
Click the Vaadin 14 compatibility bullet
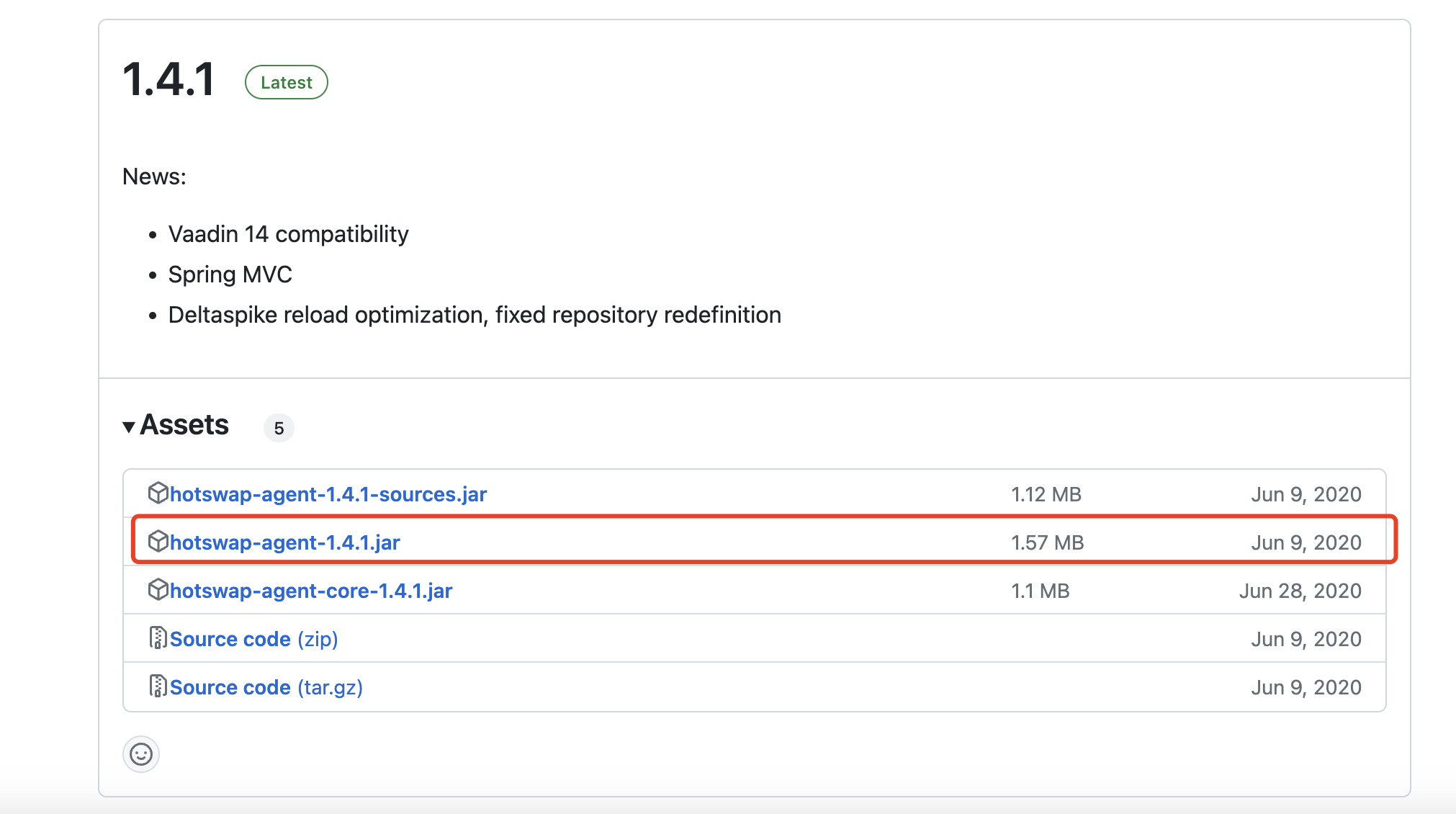[288, 234]
